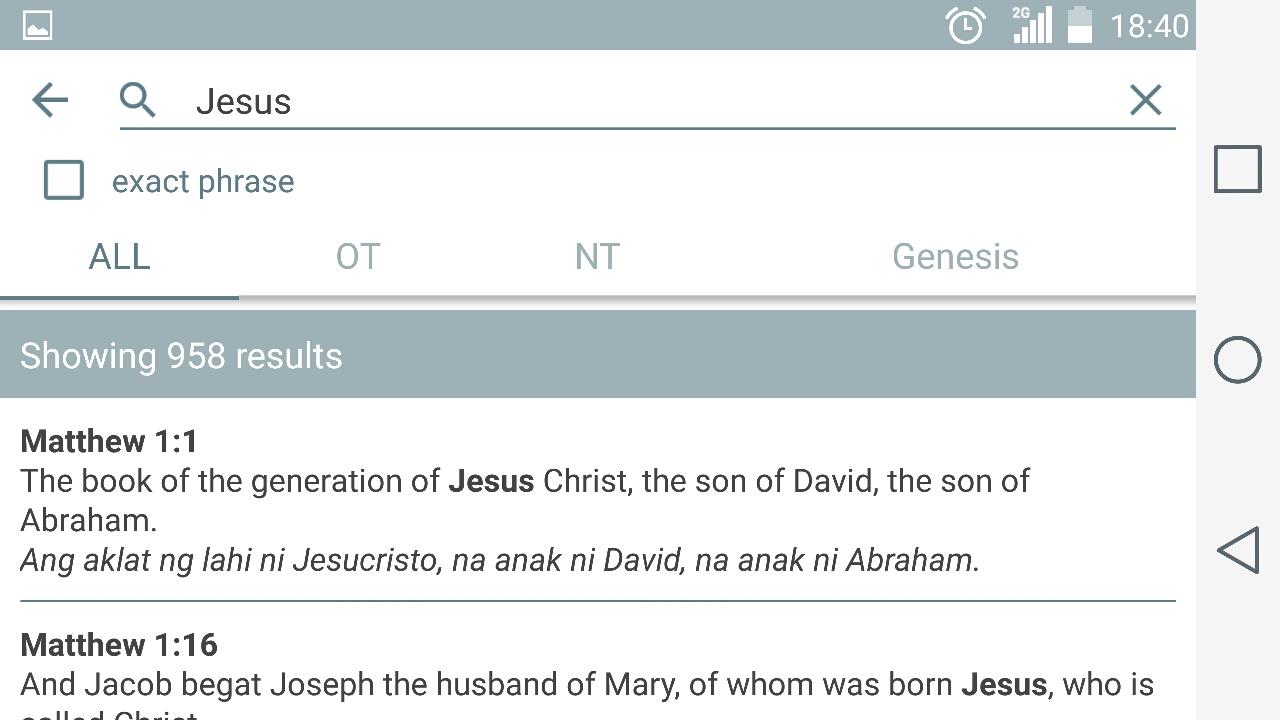Tap the 2G signal strength icon
Viewport: 1280px width, 720px height.
tap(1031, 25)
